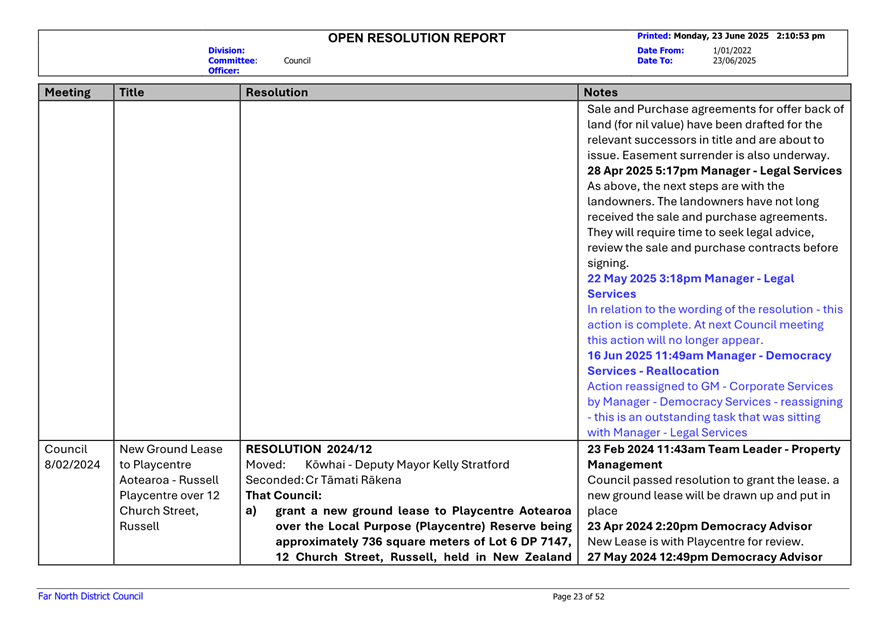The width and height of the screenshot is (885, 626).
Task: Select the Date To value 23/06/2025
Action: pos(734,60)
